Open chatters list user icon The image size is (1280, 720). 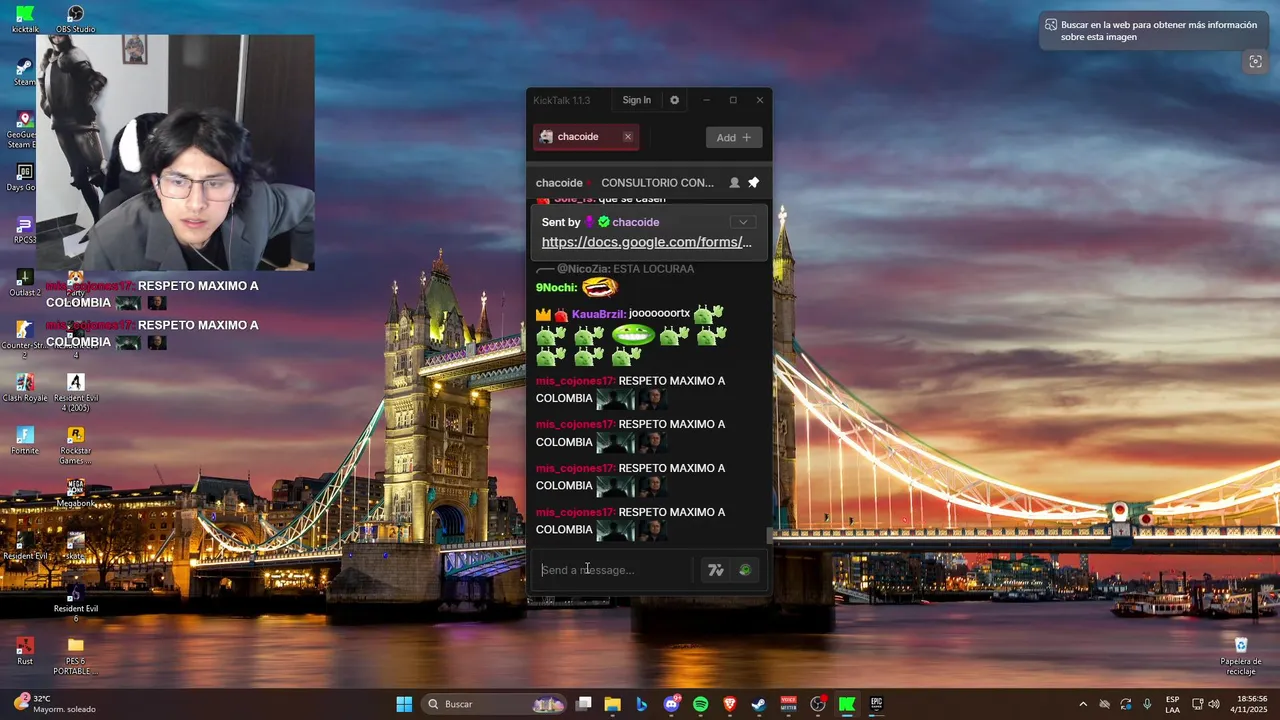[734, 183]
